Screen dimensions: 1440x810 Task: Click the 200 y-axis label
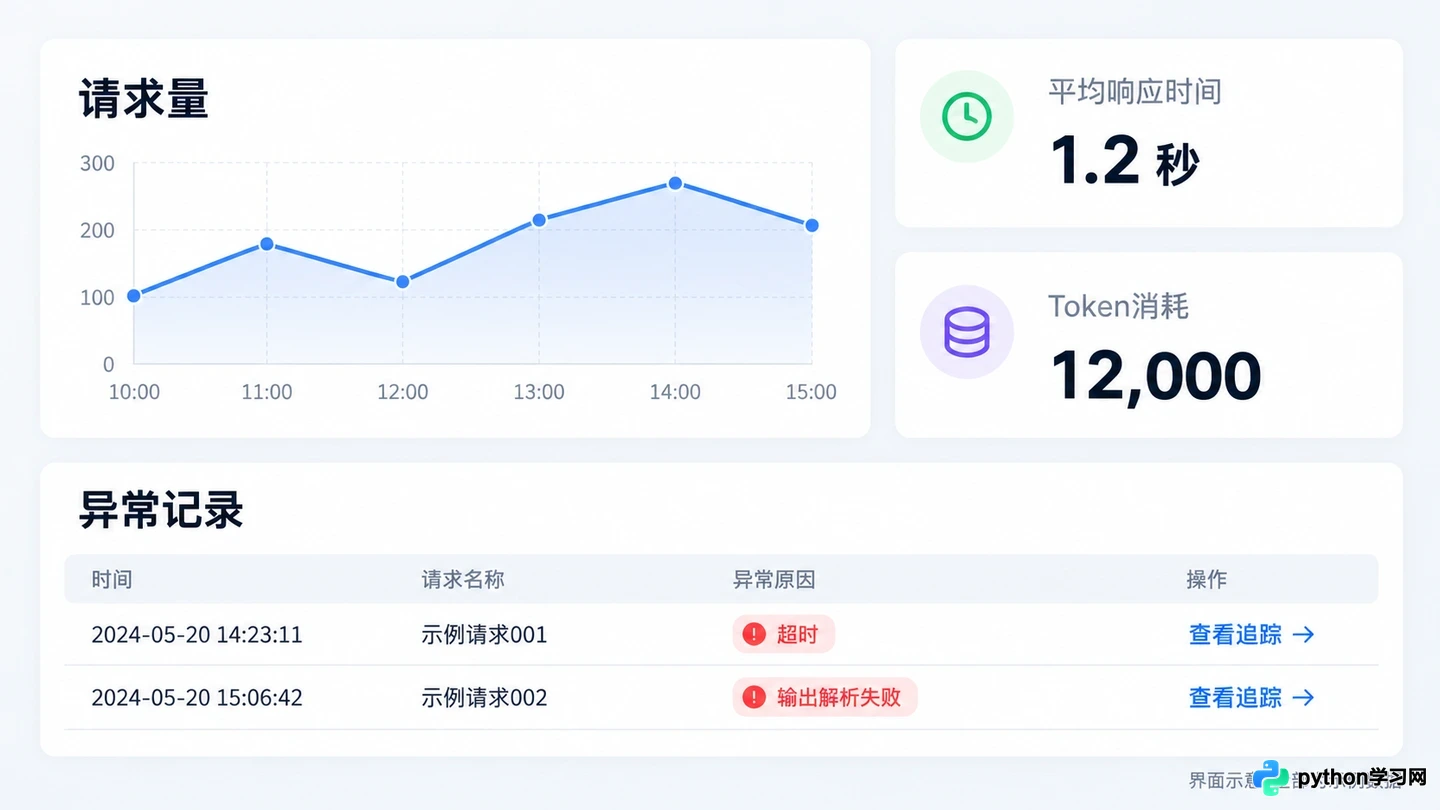coord(97,230)
